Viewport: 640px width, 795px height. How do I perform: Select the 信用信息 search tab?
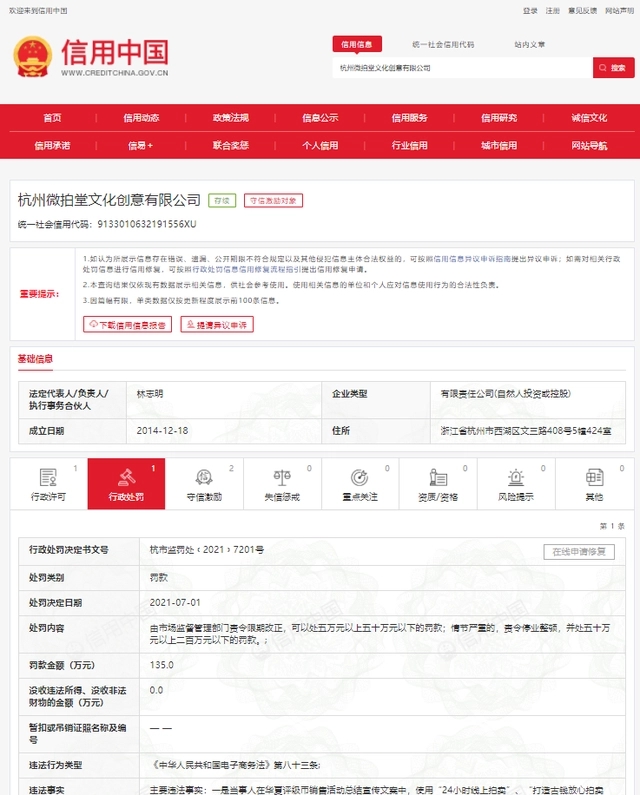(357, 45)
